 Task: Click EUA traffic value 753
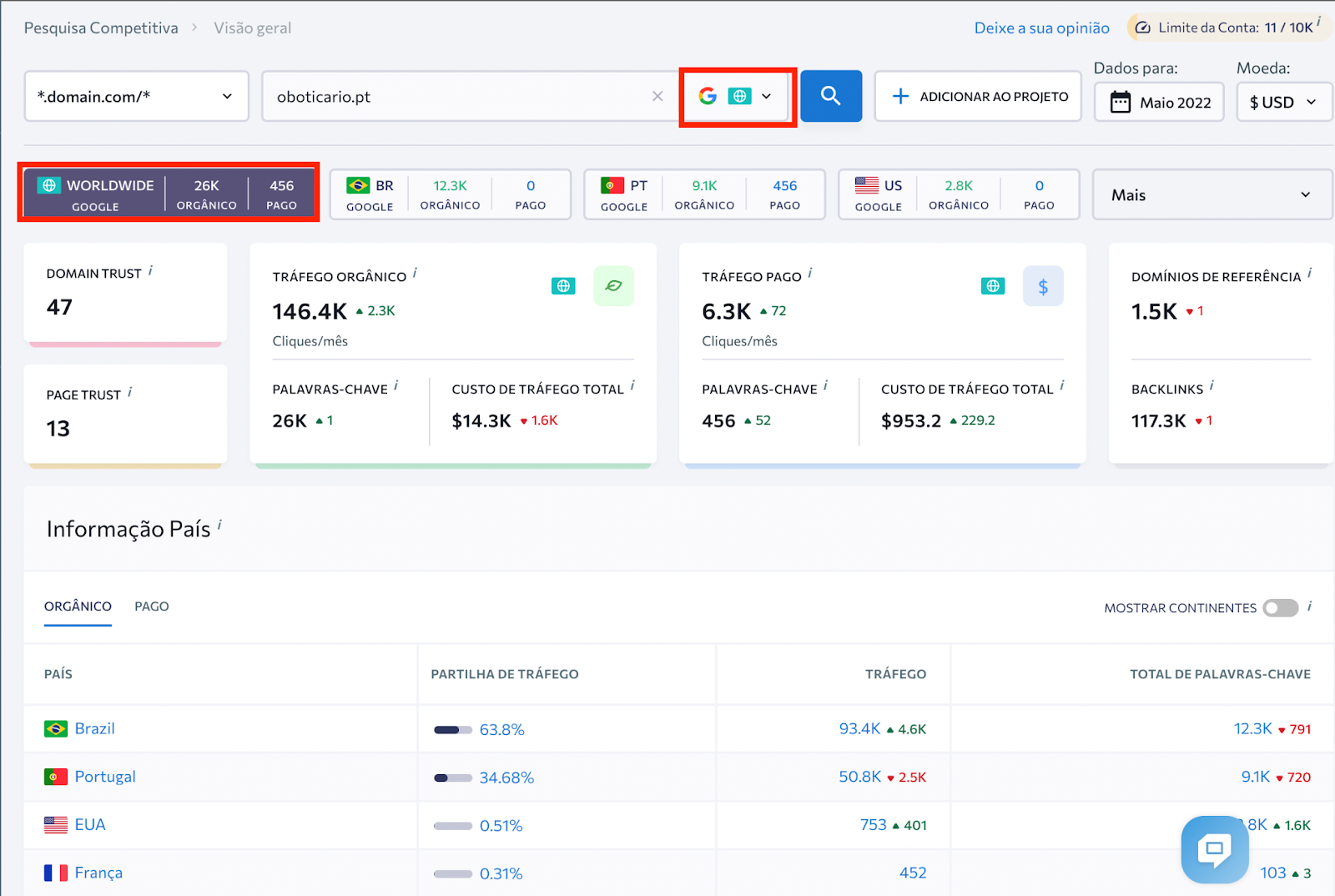coord(874,825)
